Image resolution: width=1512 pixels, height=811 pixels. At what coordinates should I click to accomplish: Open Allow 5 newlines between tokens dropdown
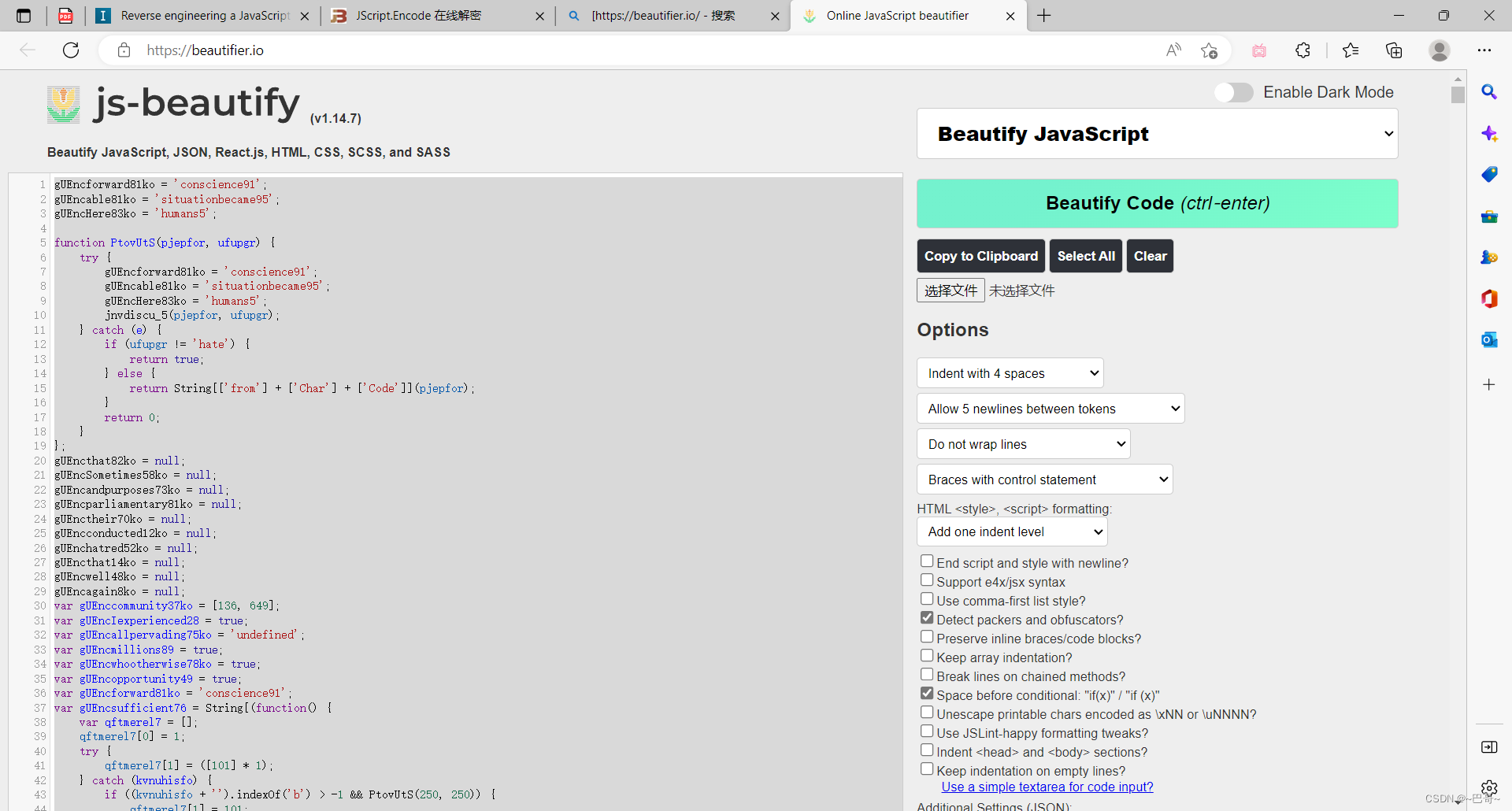click(1051, 409)
